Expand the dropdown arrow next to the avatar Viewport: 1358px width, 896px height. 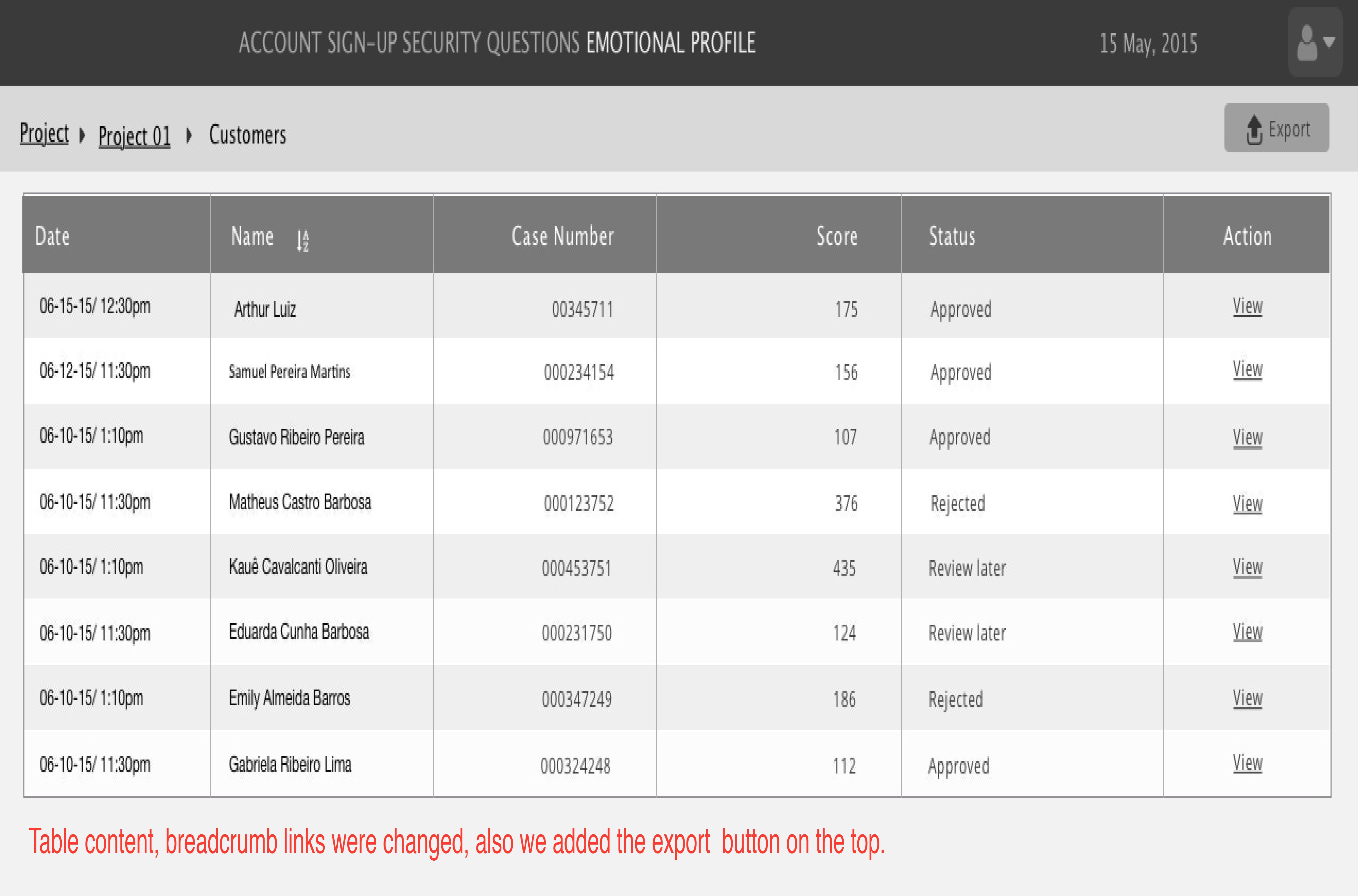1329,42
